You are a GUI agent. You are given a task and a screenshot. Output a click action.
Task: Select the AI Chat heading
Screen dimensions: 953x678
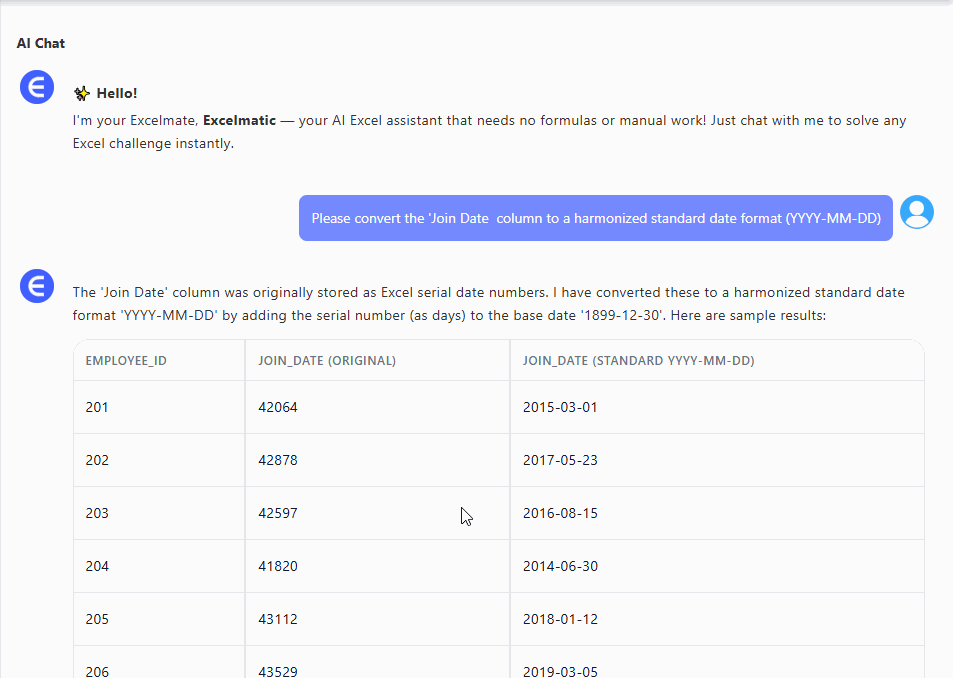tap(41, 43)
